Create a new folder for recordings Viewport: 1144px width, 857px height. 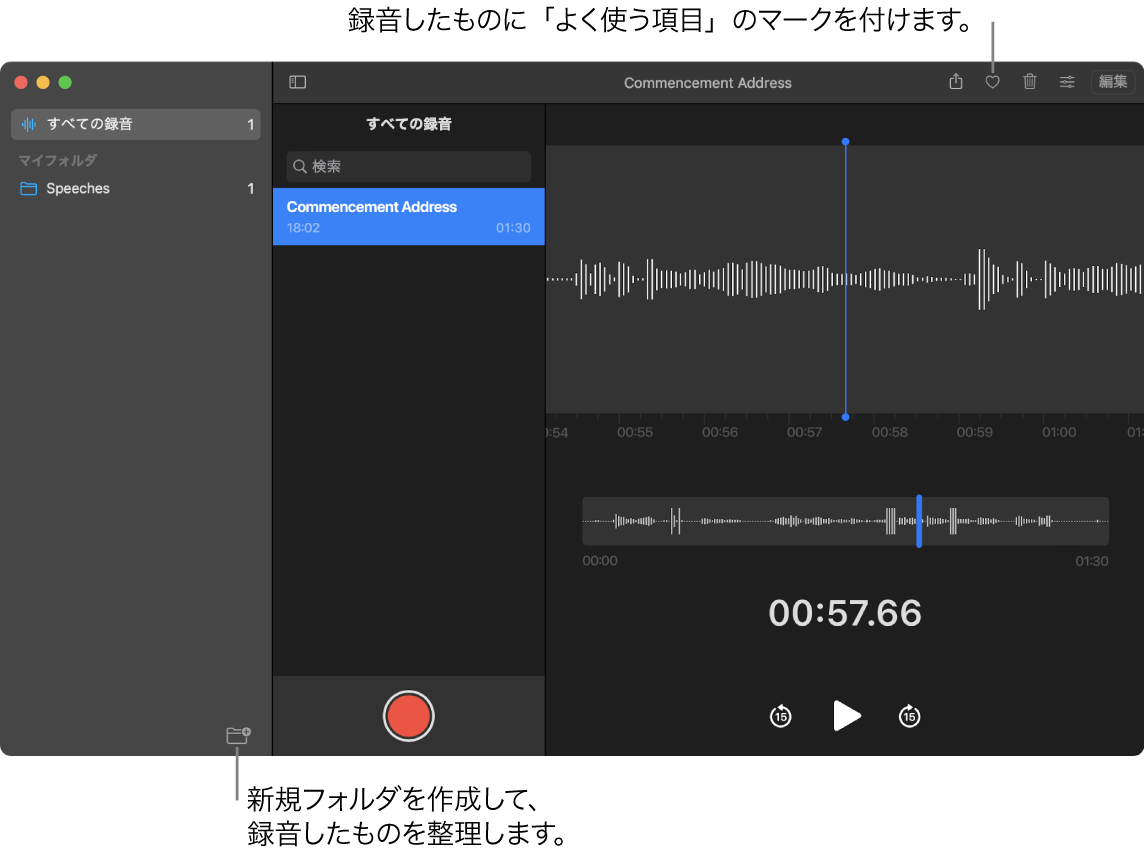click(237, 735)
